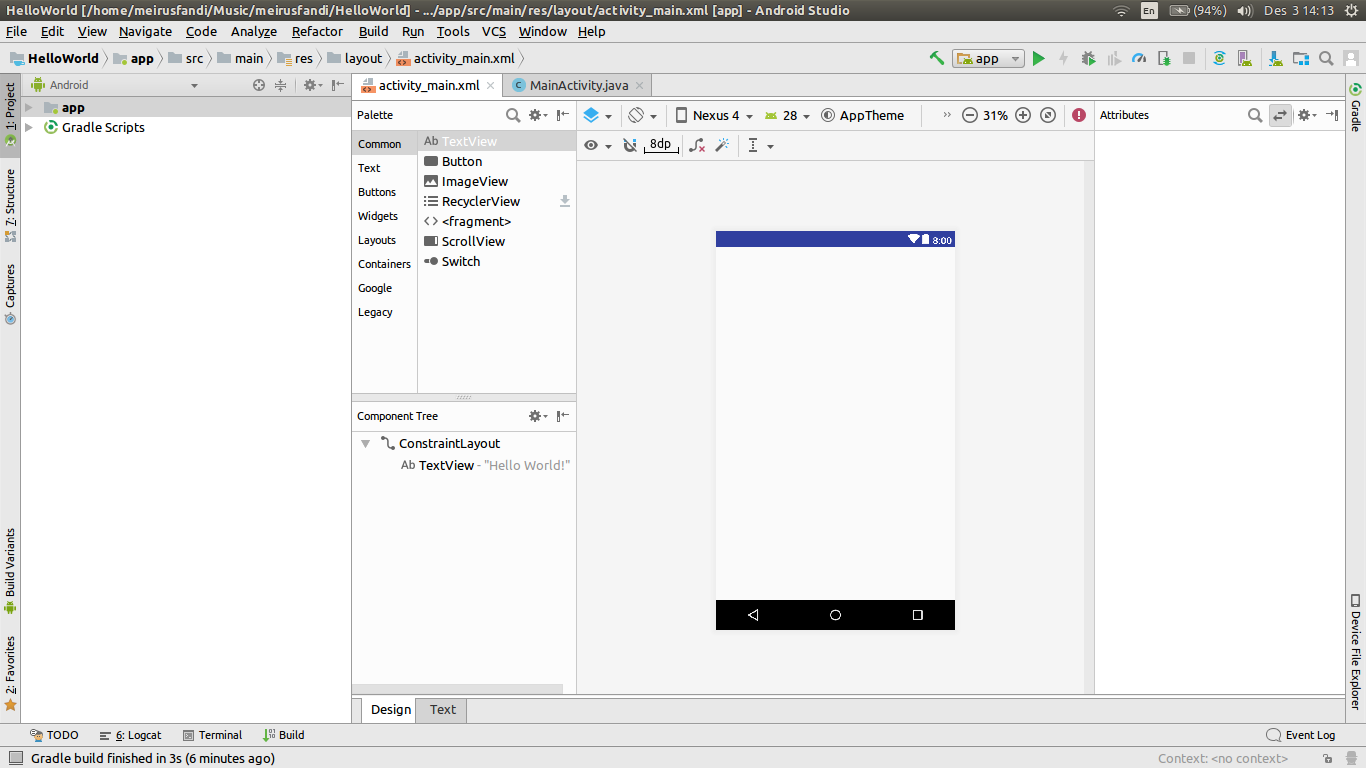Open the TODO tool window
The width and height of the screenshot is (1366, 768).
[x=54, y=735]
